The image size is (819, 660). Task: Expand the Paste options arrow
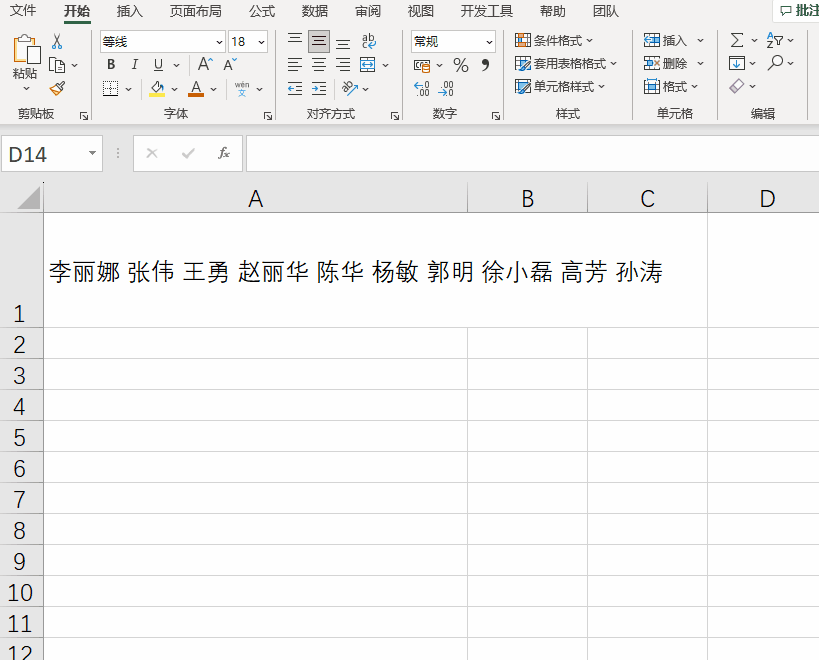pyautogui.click(x=26, y=88)
